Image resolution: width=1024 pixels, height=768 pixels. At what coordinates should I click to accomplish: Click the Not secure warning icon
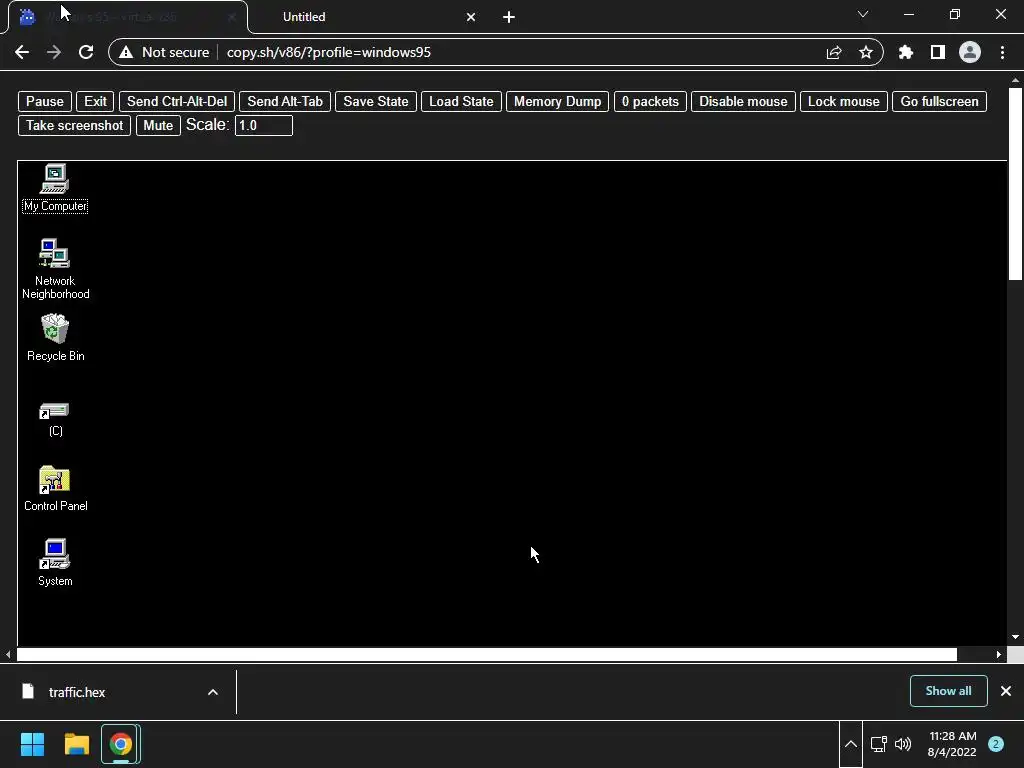(126, 52)
